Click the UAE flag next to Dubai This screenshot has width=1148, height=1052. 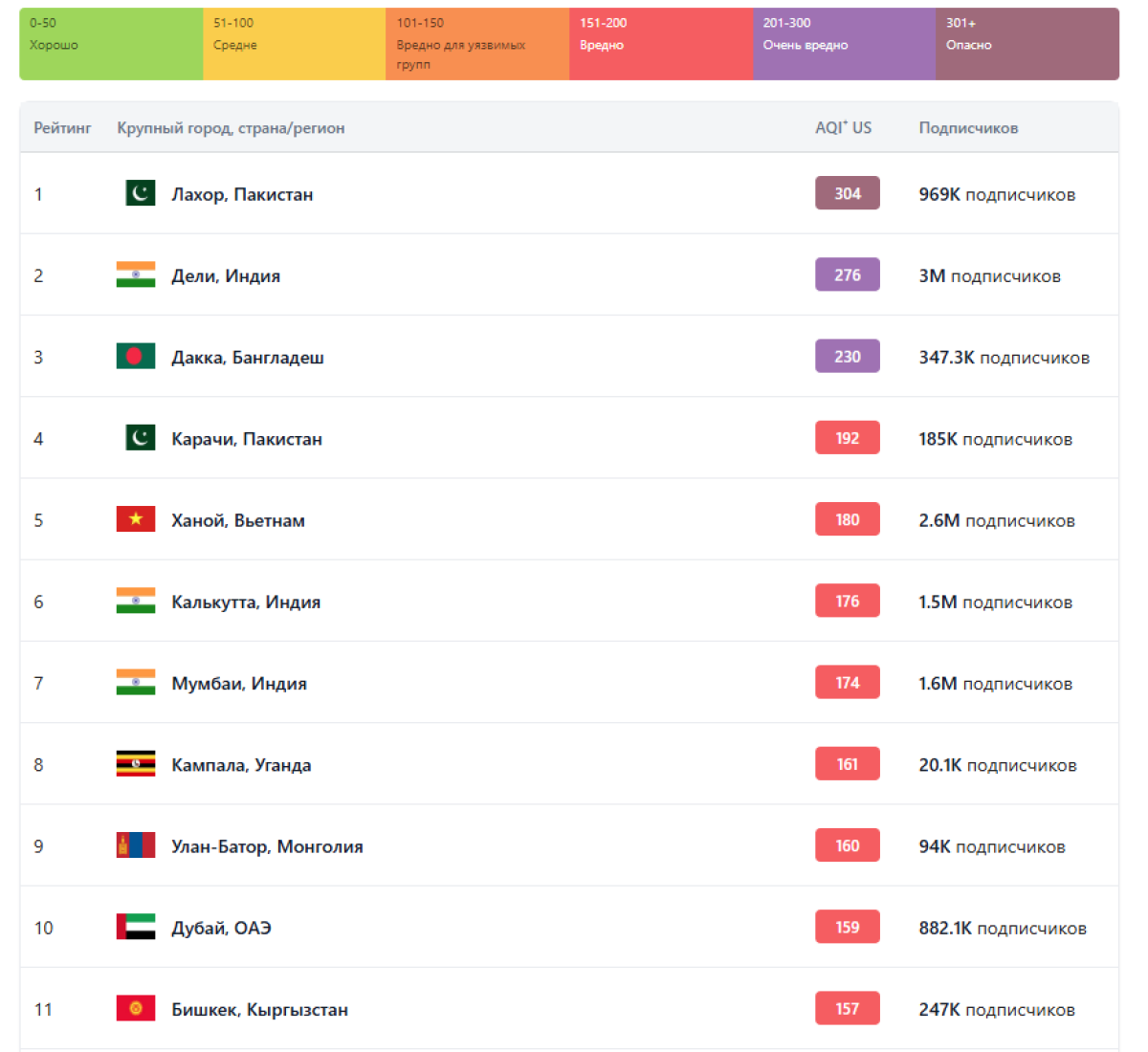[136, 927]
